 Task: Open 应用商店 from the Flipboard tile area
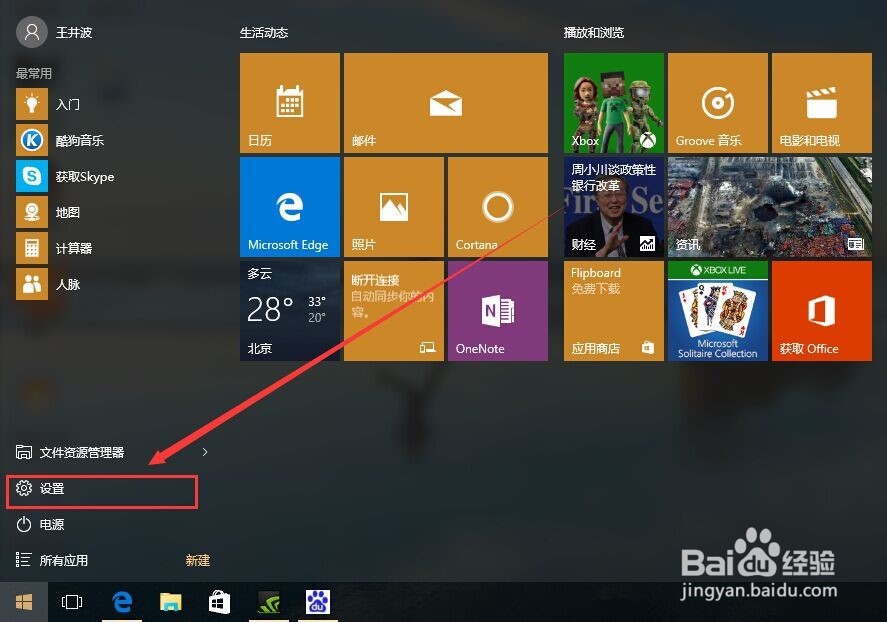click(613, 310)
